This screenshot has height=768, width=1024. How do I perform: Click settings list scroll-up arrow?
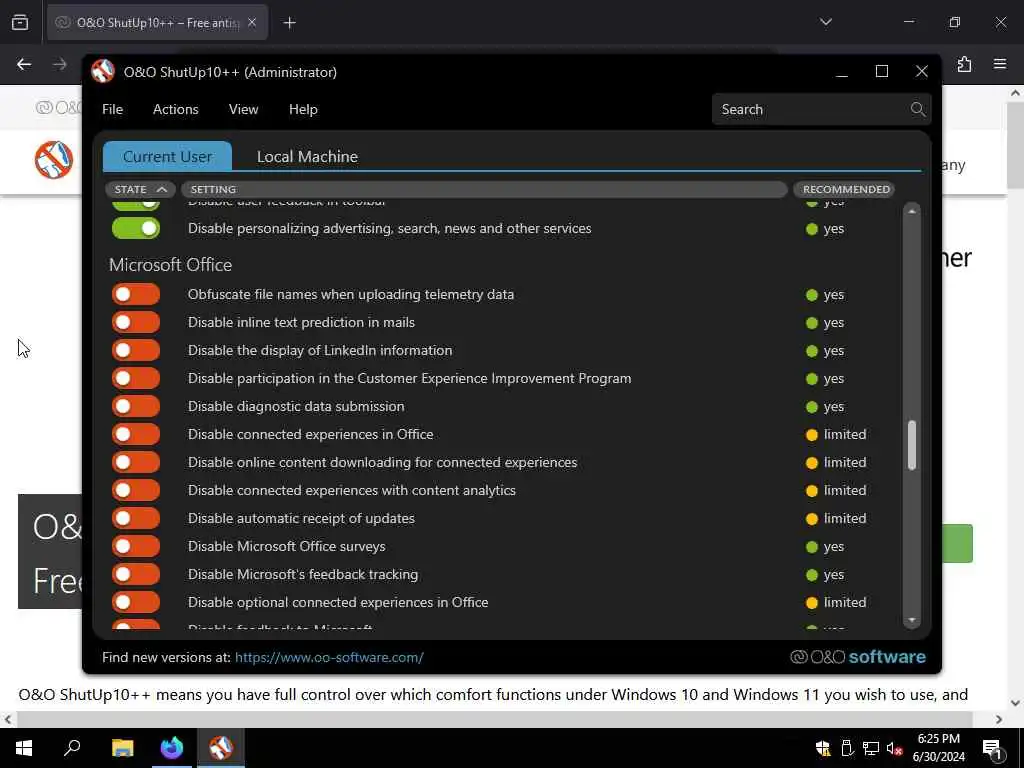click(912, 211)
